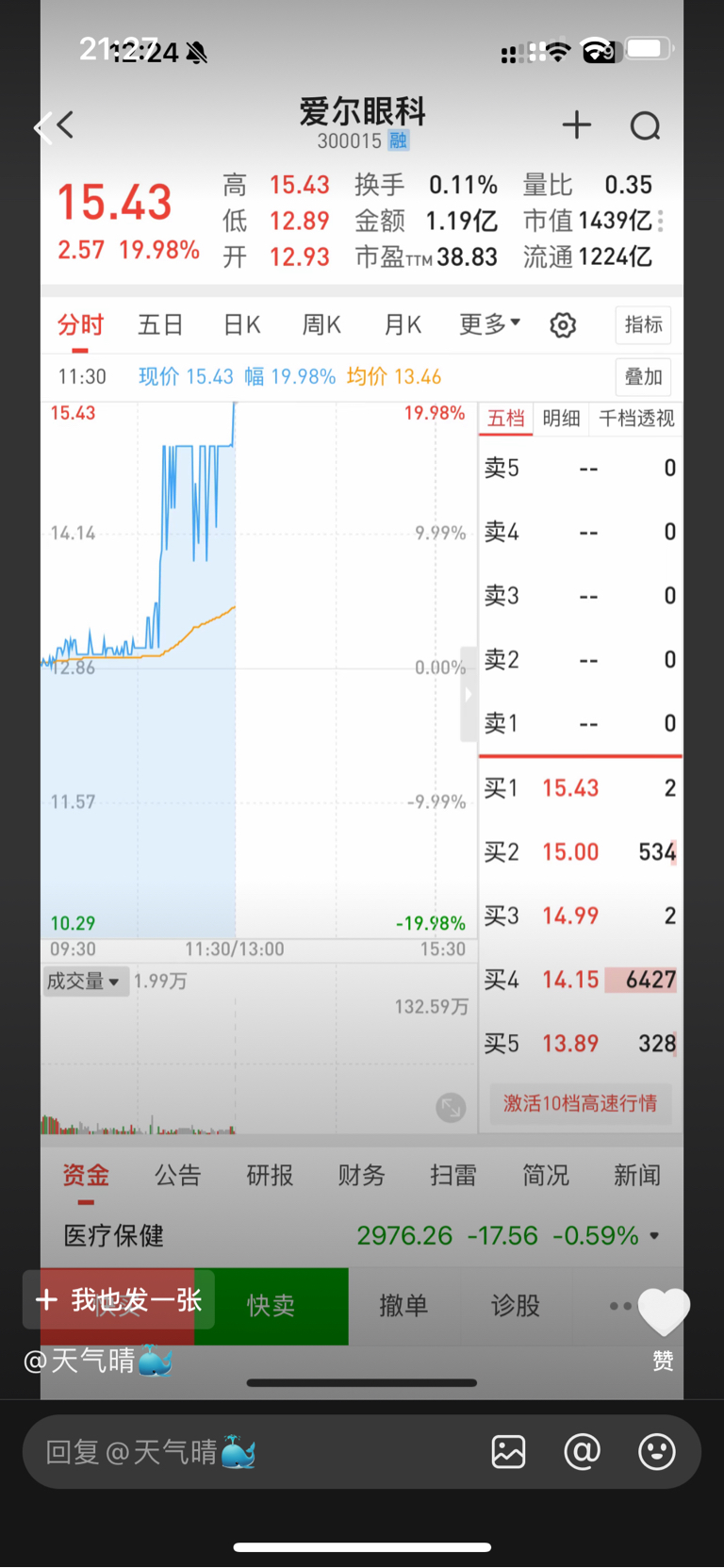Tap the 叠加 overlay button
The width and height of the screenshot is (724, 1568).
pyautogui.click(x=643, y=377)
